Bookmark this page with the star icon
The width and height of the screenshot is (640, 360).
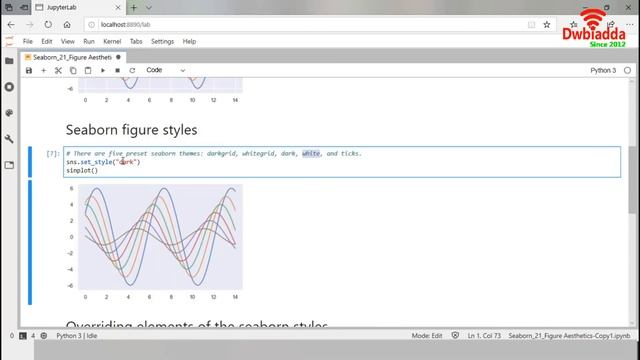(547, 24)
